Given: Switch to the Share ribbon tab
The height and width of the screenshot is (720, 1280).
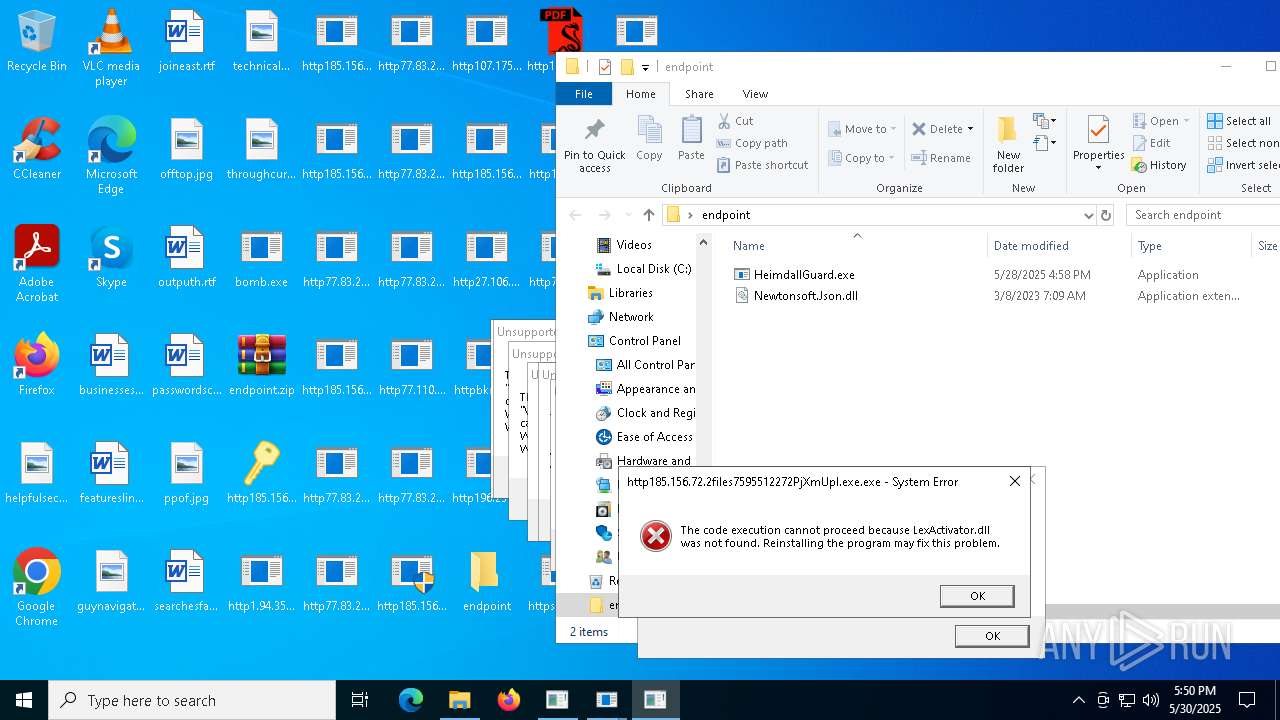Looking at the screenshot, I should [x=699, y=94].
